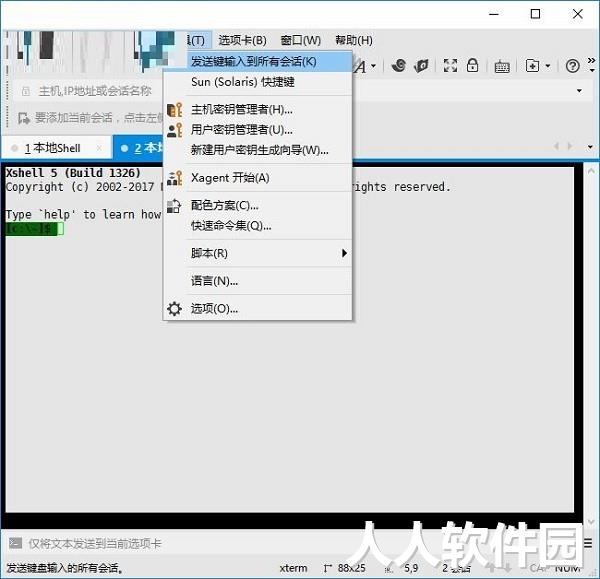
Task: Start Xagent 开始(A) from the menu
Action: pyautogui.click(x=258, y=178)
